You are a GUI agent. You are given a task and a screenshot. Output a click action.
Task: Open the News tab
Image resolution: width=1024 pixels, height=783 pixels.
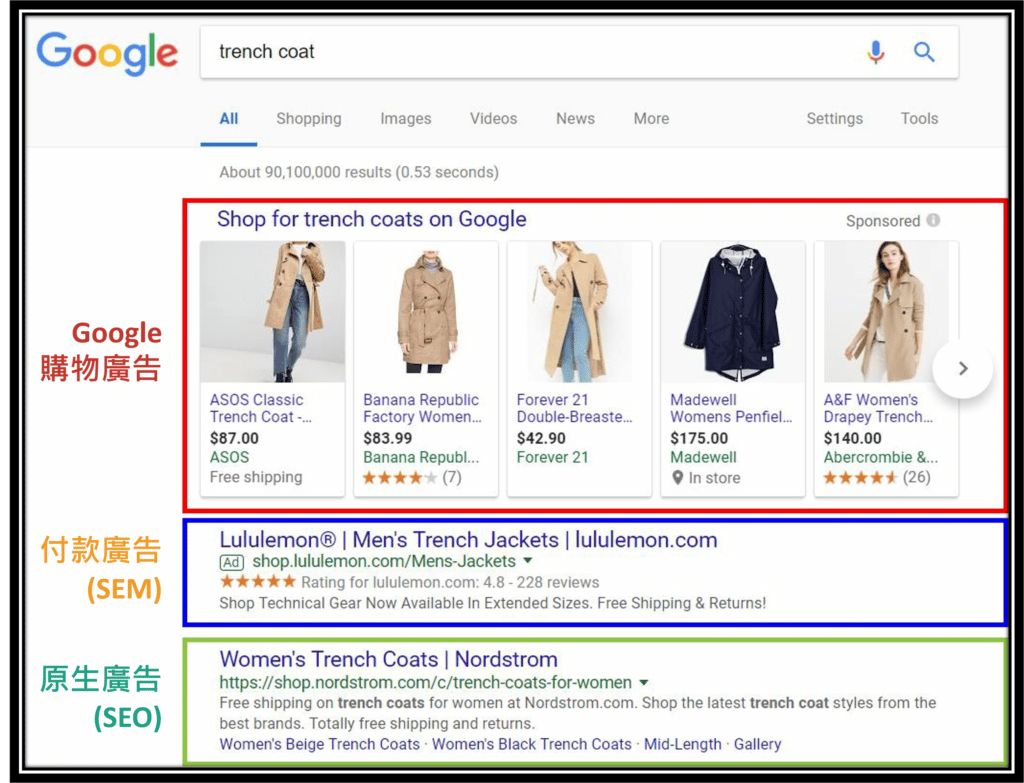tap(575, 119)
